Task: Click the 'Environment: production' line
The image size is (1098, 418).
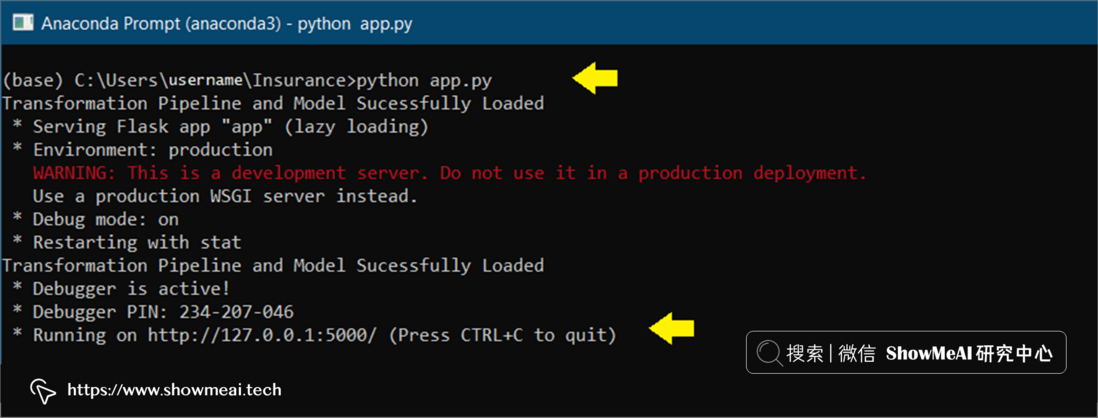Action: click(x=153, y=150)
